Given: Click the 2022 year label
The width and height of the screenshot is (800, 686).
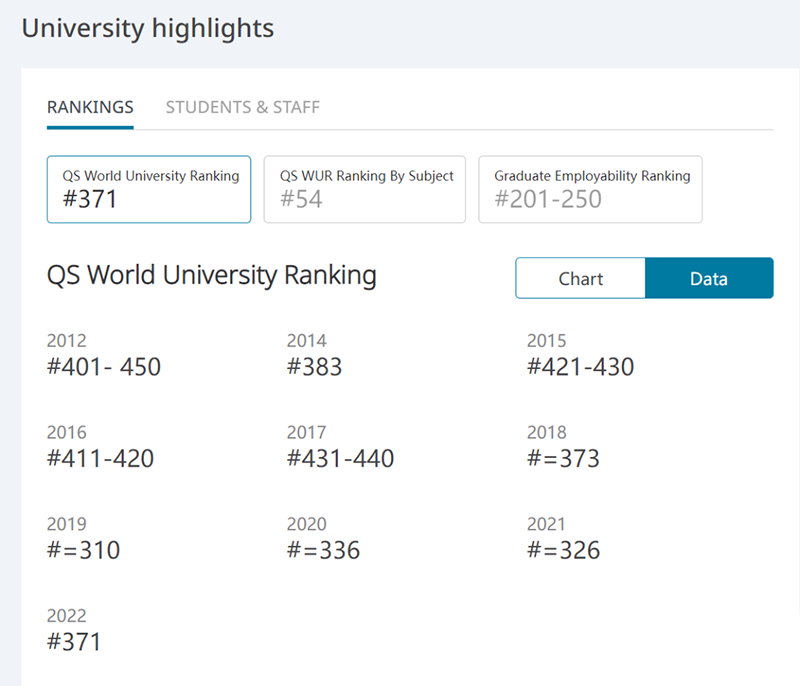Looking at the screenshot, I should click(x=67, y=616).
